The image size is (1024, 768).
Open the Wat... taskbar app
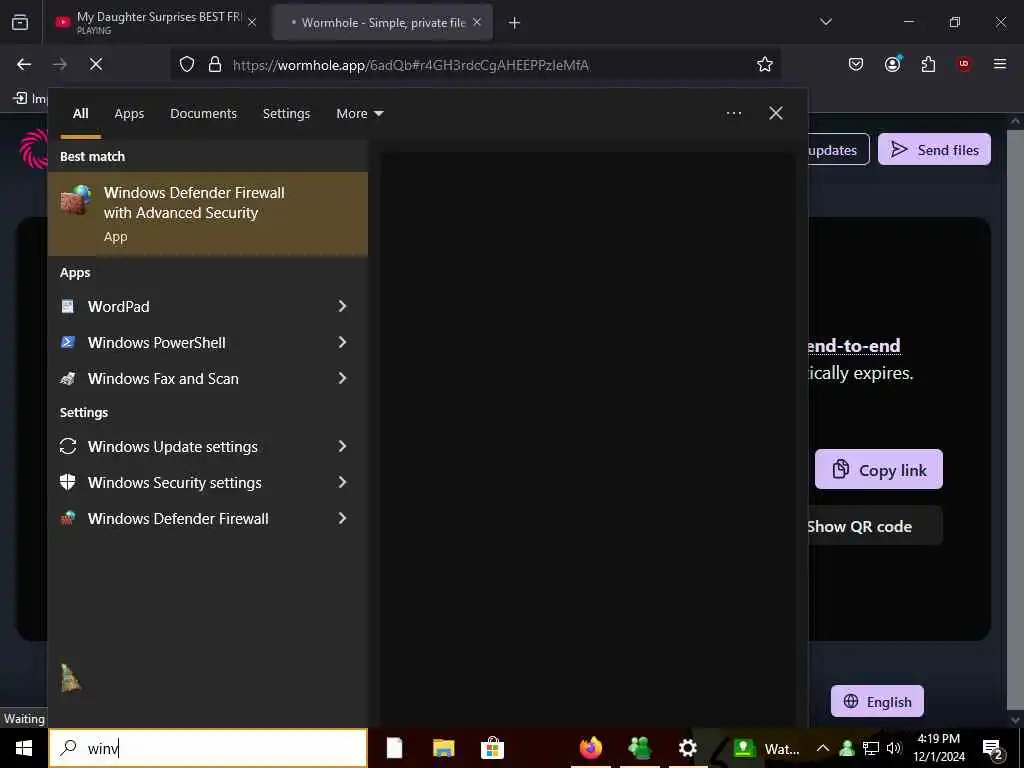[x=765, y=748]
